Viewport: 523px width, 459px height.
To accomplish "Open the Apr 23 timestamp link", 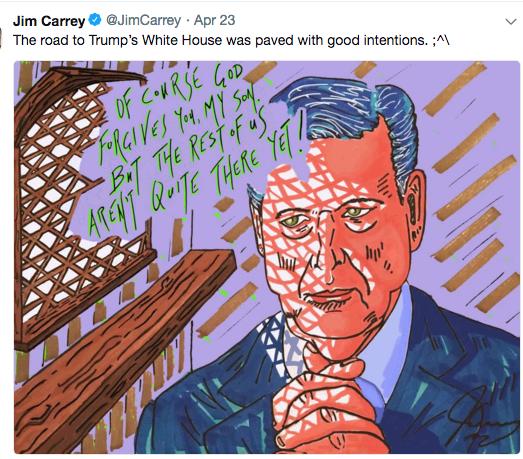I will pyautogui.click(x=214, y=21).
